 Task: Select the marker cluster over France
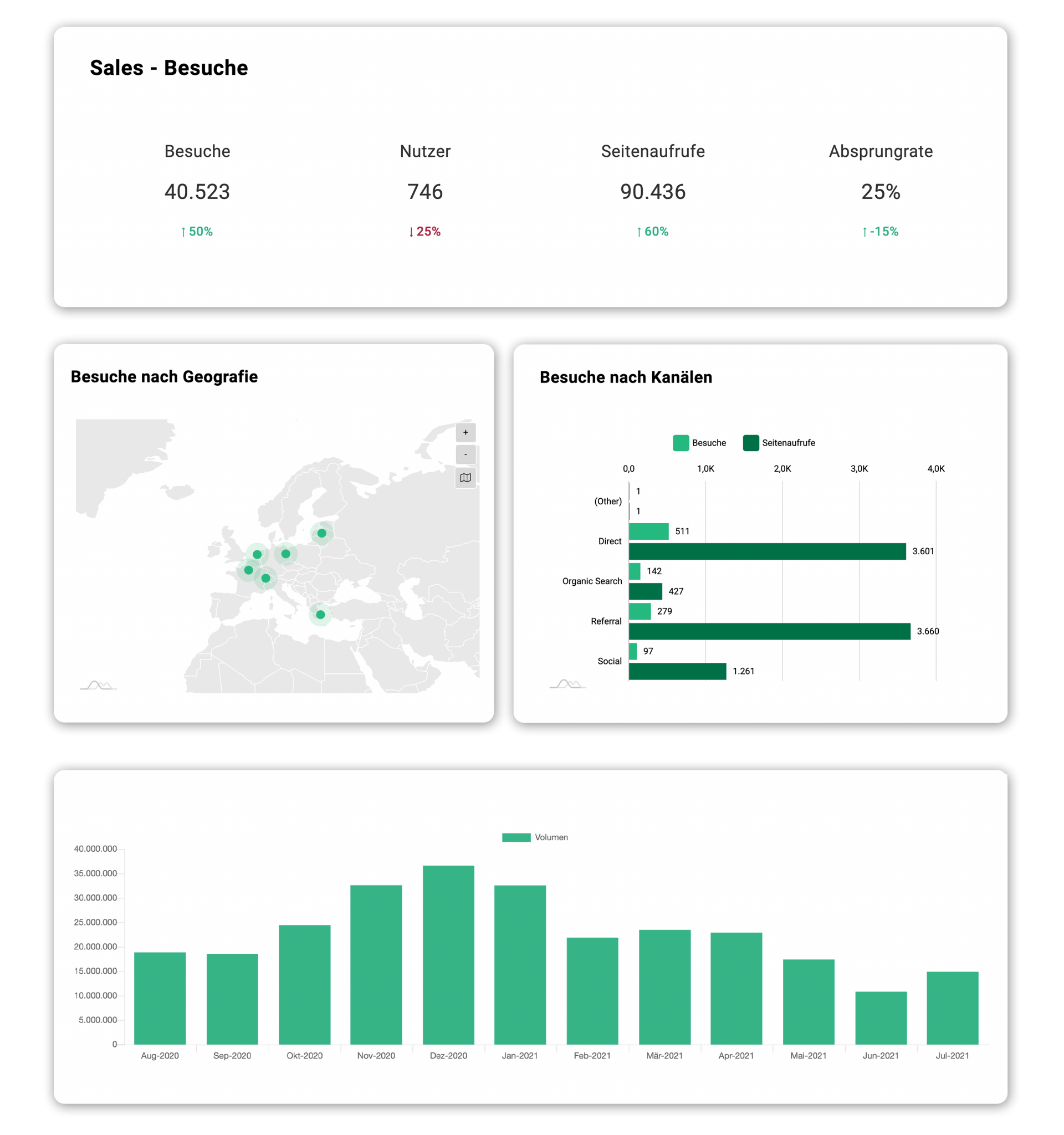(x=248, y=570)
